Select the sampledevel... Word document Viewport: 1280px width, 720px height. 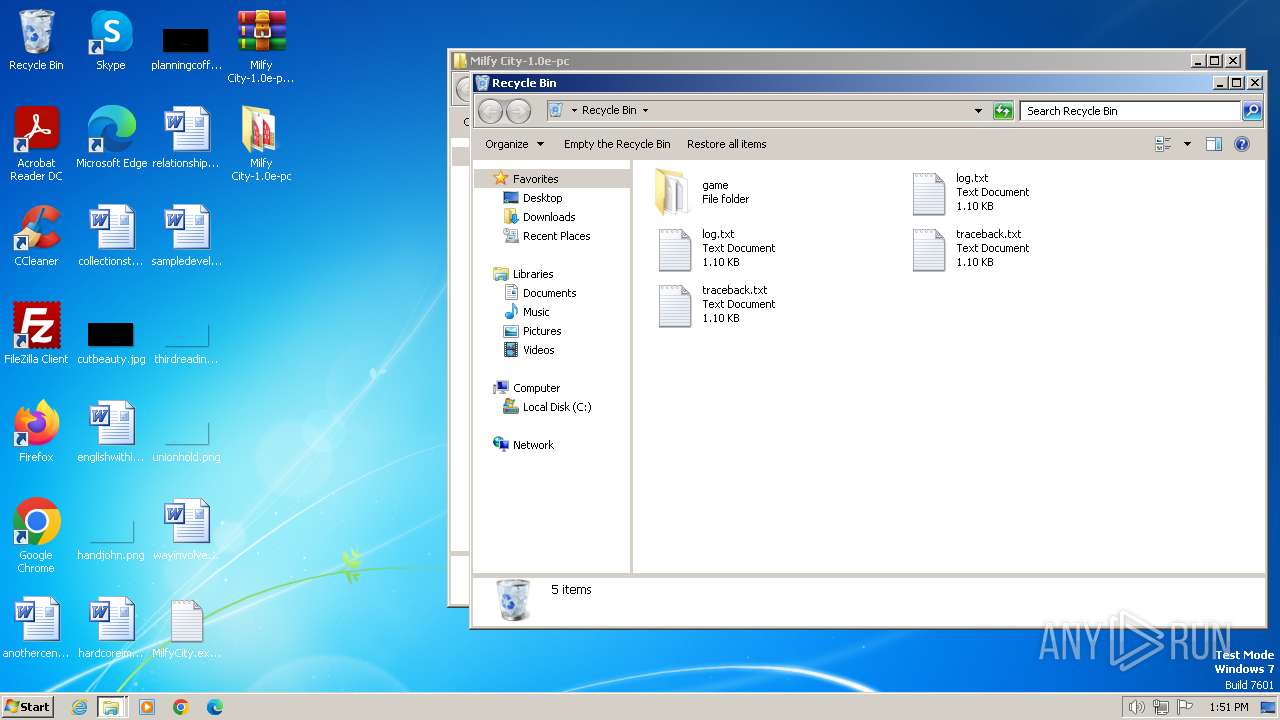186,237
